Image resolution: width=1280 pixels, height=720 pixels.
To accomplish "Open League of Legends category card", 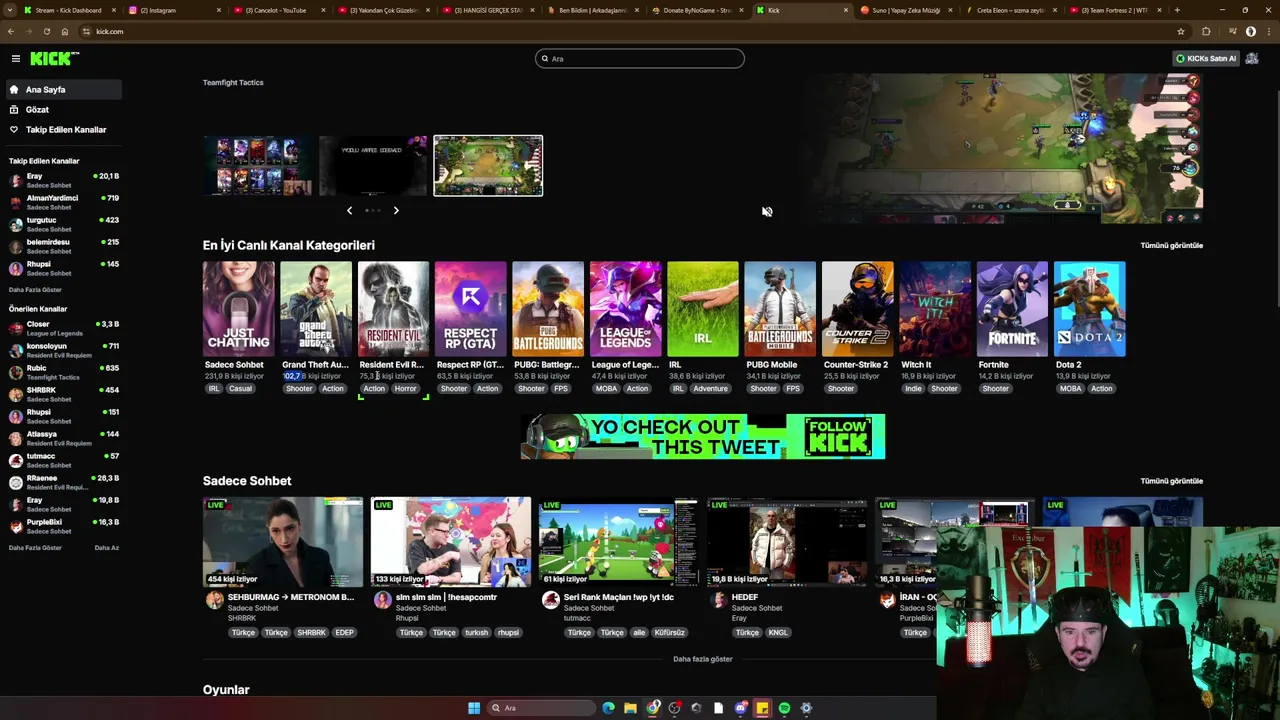I will (x=625, y=309).
